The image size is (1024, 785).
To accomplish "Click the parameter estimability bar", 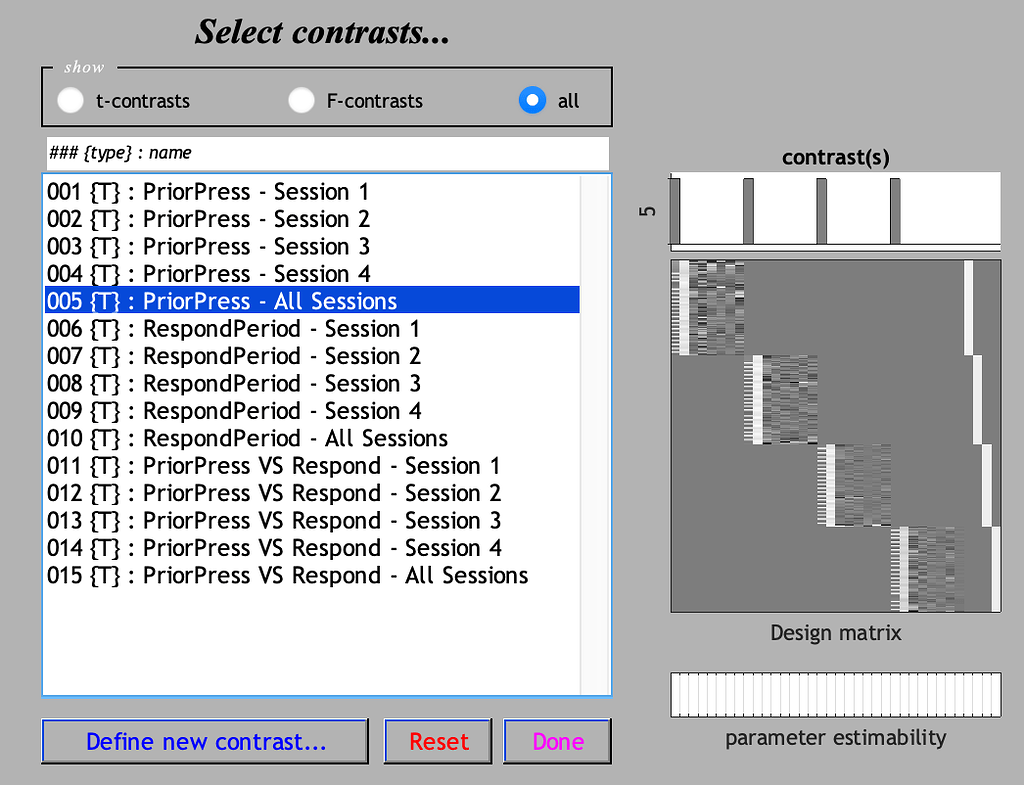I will click(x=835, y=695).
